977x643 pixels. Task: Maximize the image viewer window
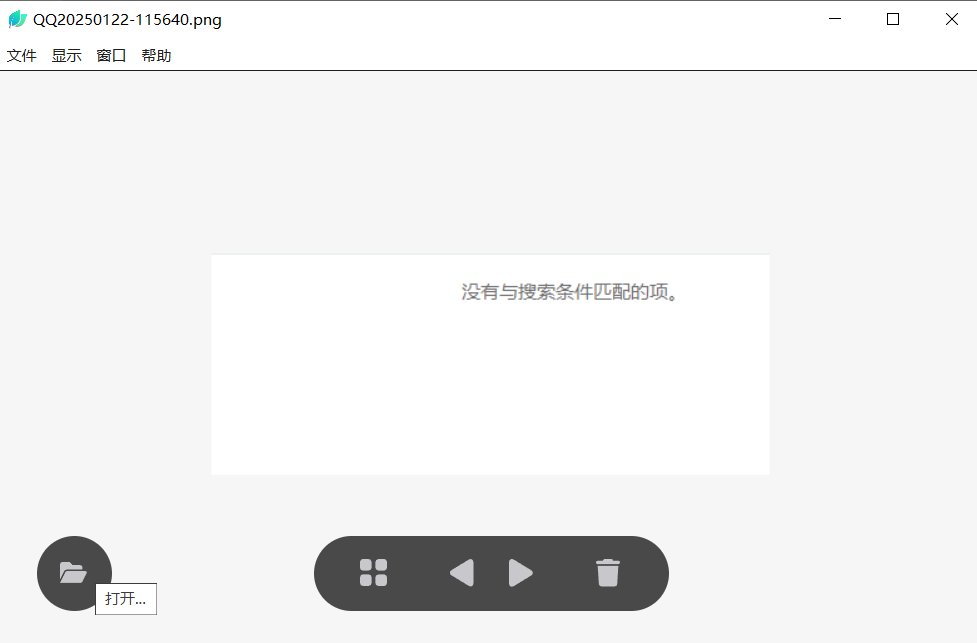coord(893,19)
